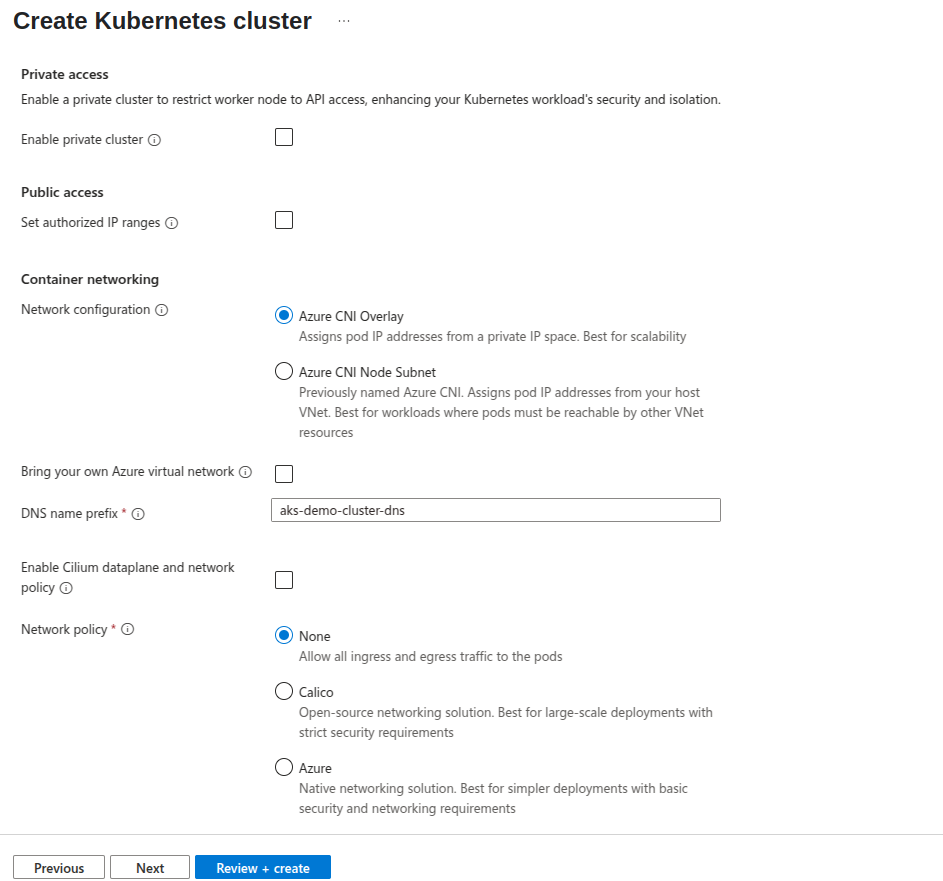Go to Next step
Screen dimensions: 943x881
tap(150, 868)
